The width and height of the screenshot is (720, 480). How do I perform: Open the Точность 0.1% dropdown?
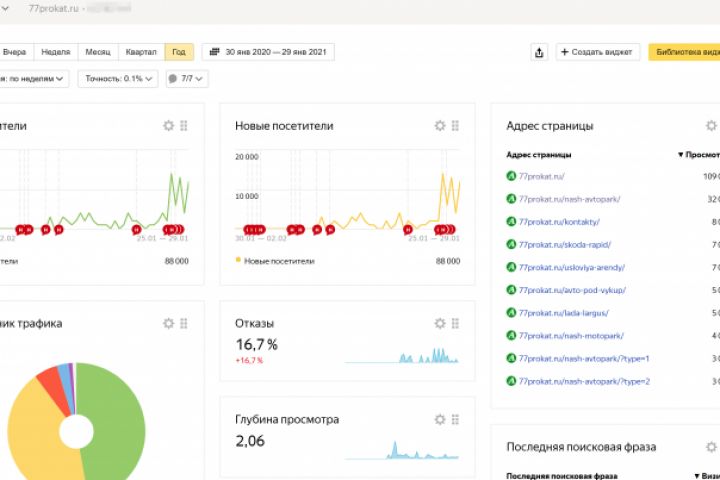point(118,79)
